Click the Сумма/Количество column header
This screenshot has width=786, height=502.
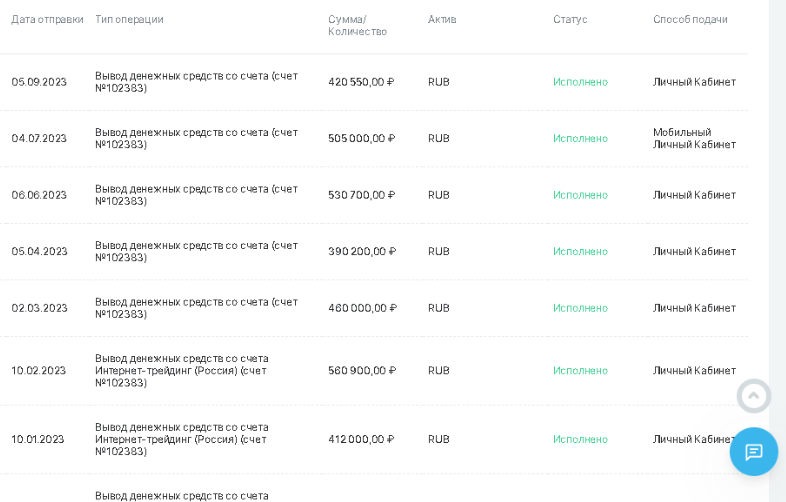(357, 25)
